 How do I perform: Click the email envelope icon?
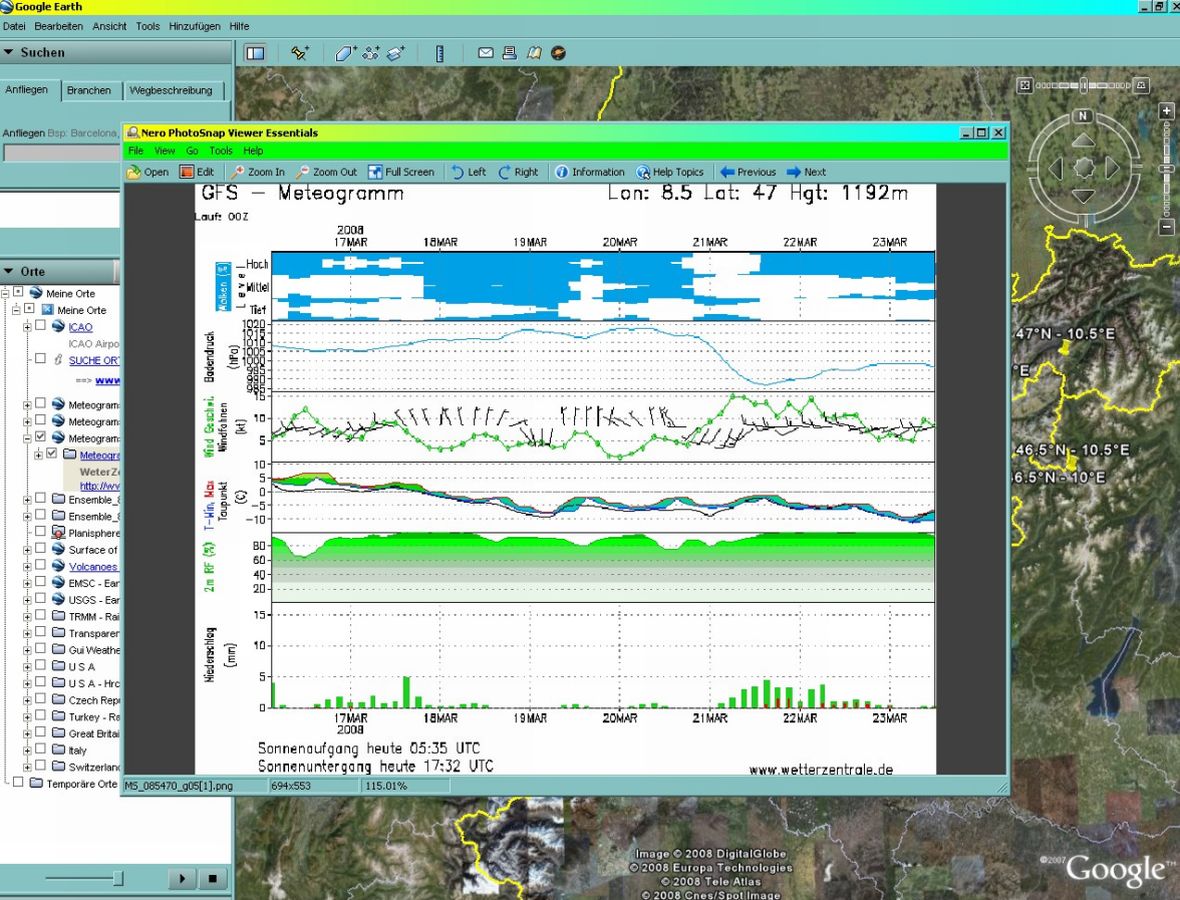[x=485, y=53]
